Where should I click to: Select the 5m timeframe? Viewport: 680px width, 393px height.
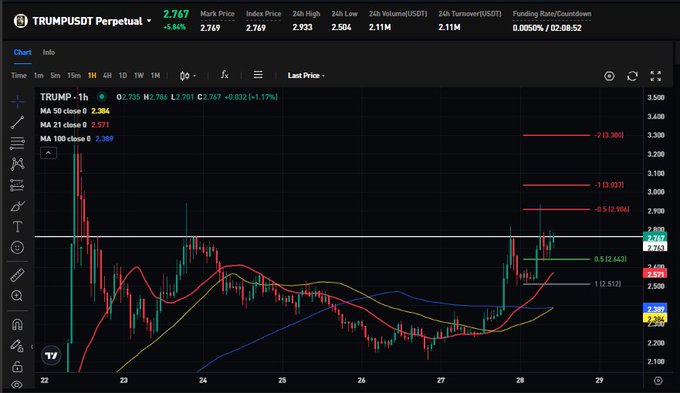click(55, 75)
